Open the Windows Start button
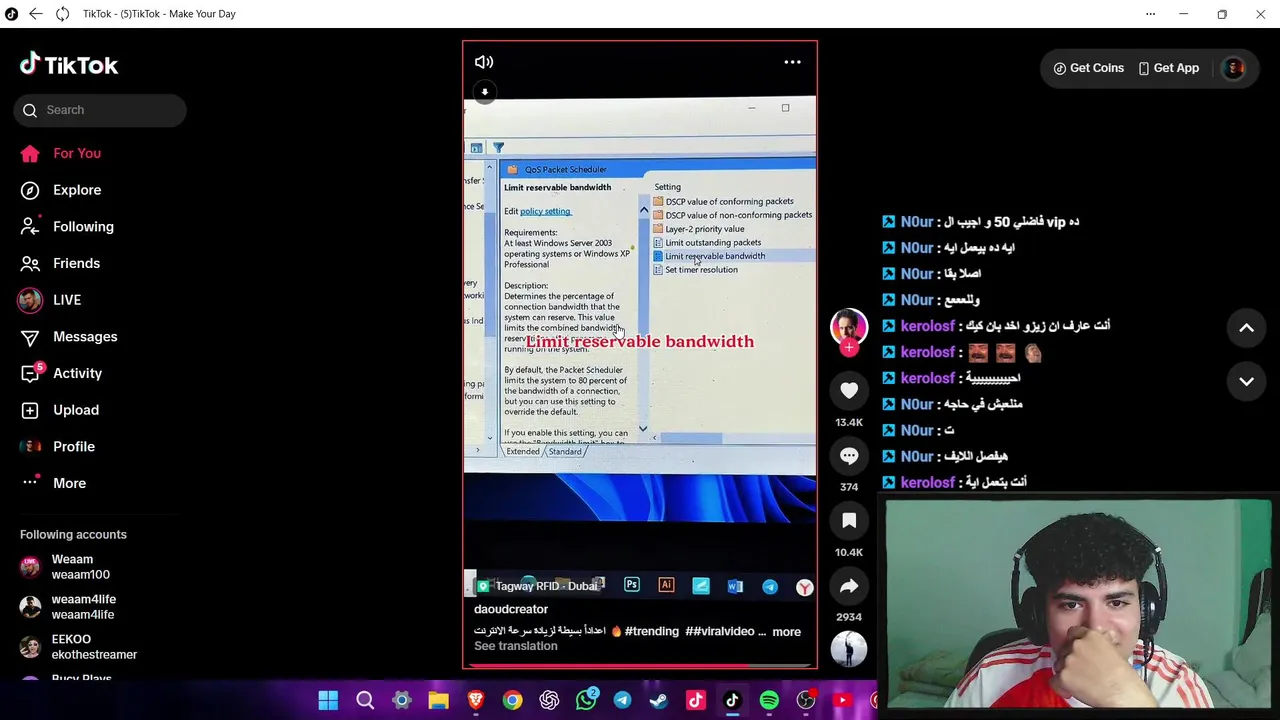 [x=328, y=701]
